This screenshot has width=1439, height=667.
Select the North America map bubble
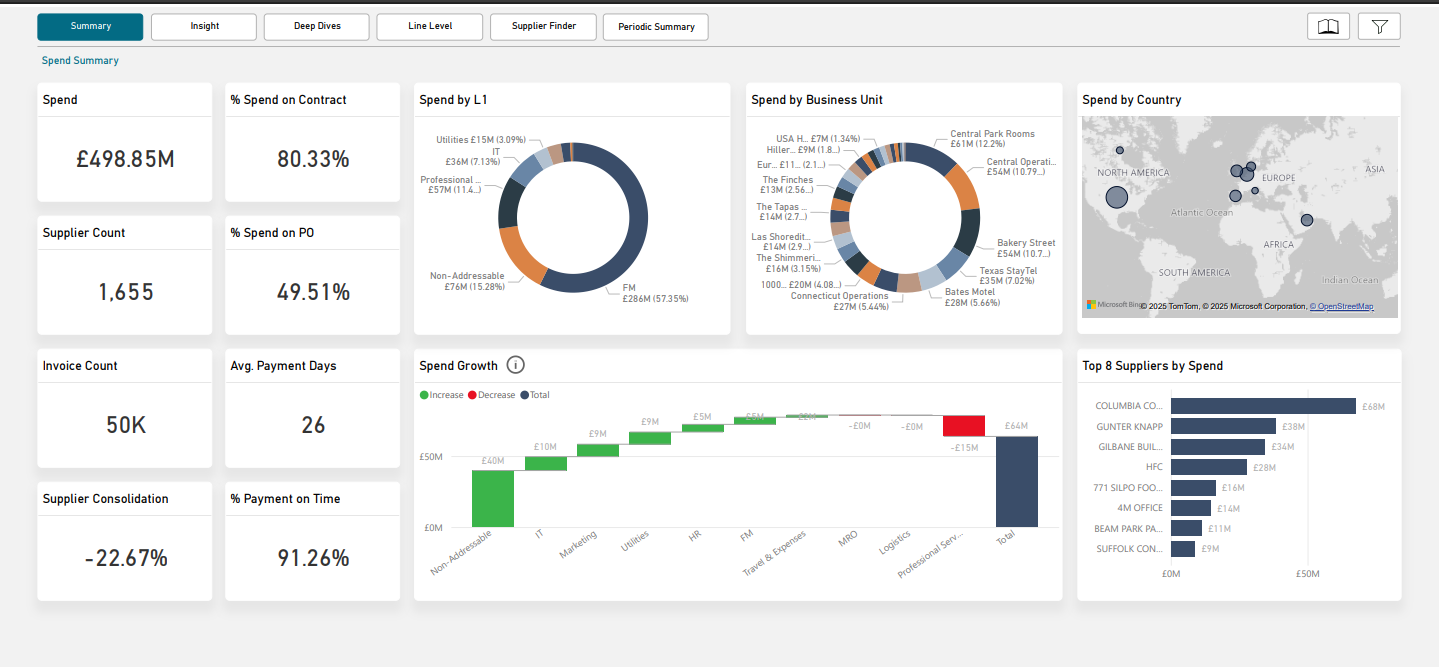pyautogui.click(x=1116, y=196)
